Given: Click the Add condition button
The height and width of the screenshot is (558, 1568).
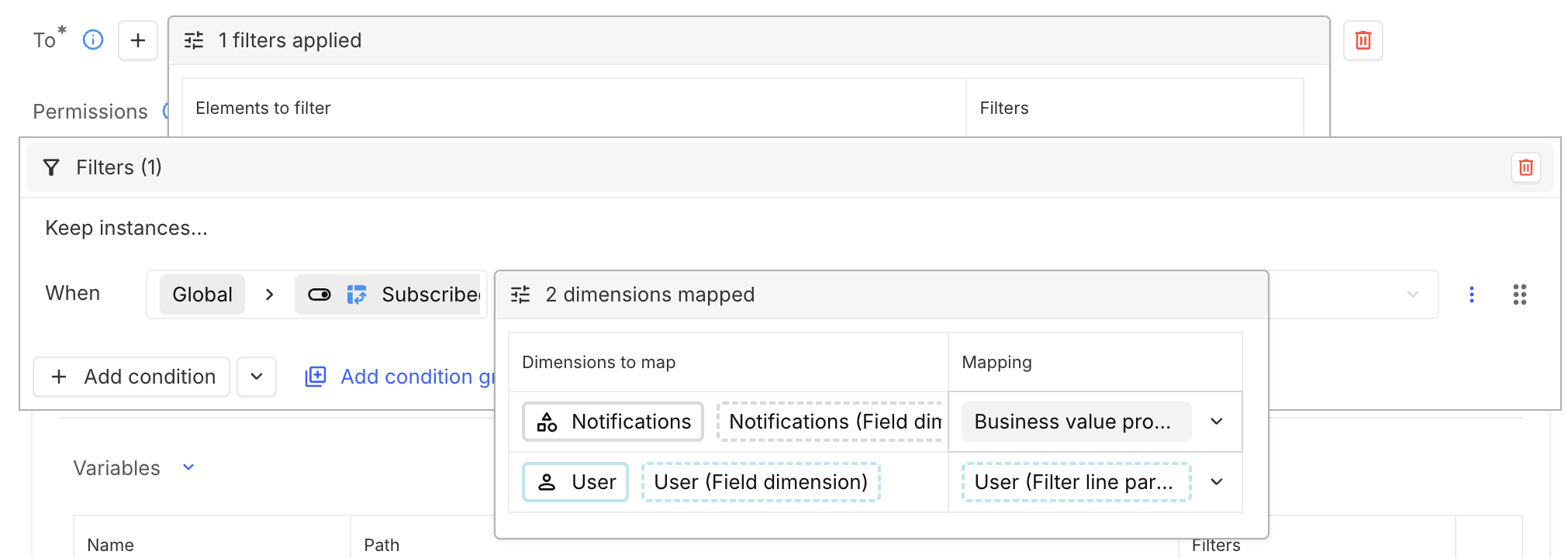Looking at the screenshot, I should click(x=132, y=377).
